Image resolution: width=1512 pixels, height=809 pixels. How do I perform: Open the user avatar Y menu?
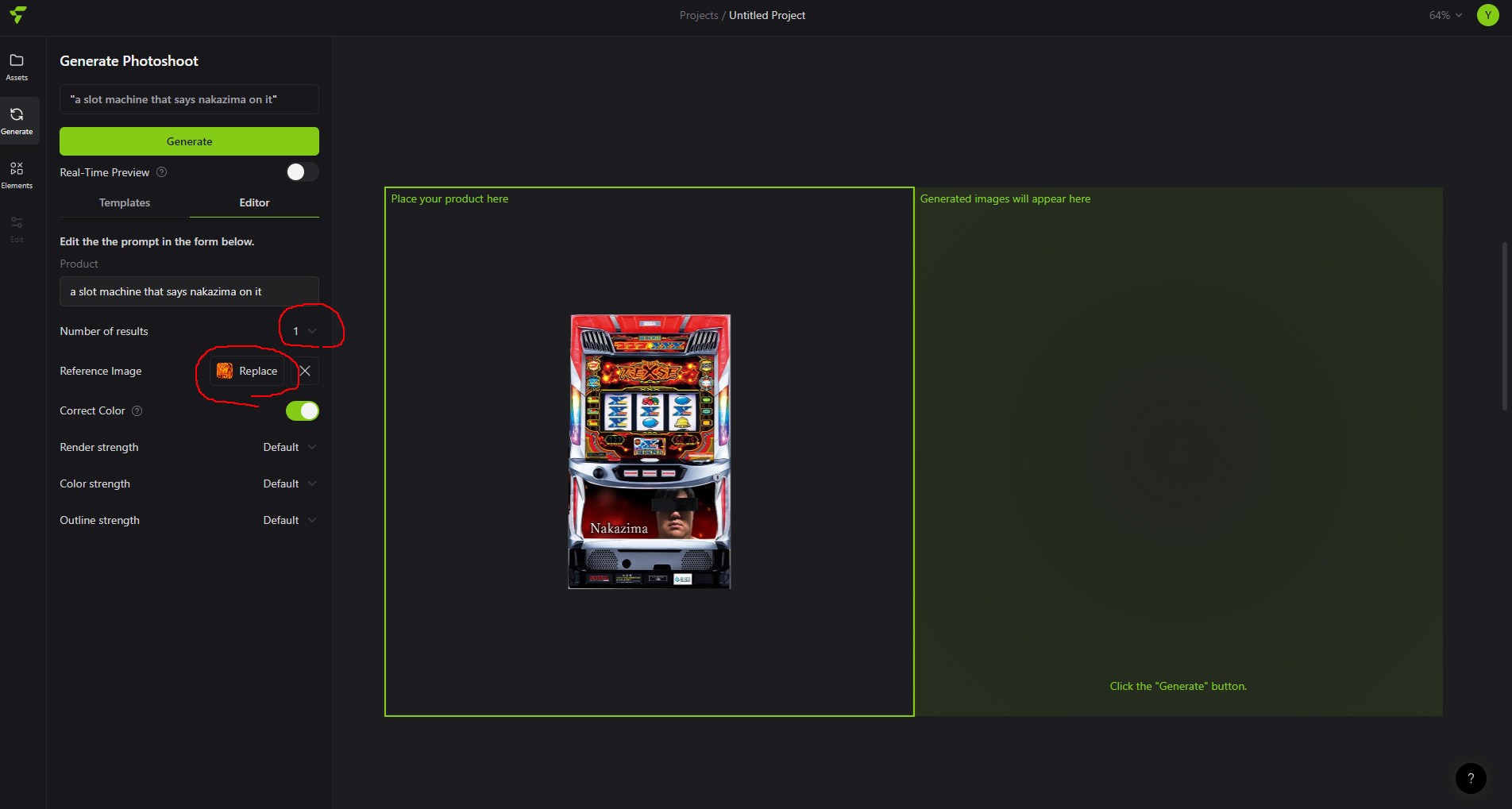click(x=1487, y=15)
